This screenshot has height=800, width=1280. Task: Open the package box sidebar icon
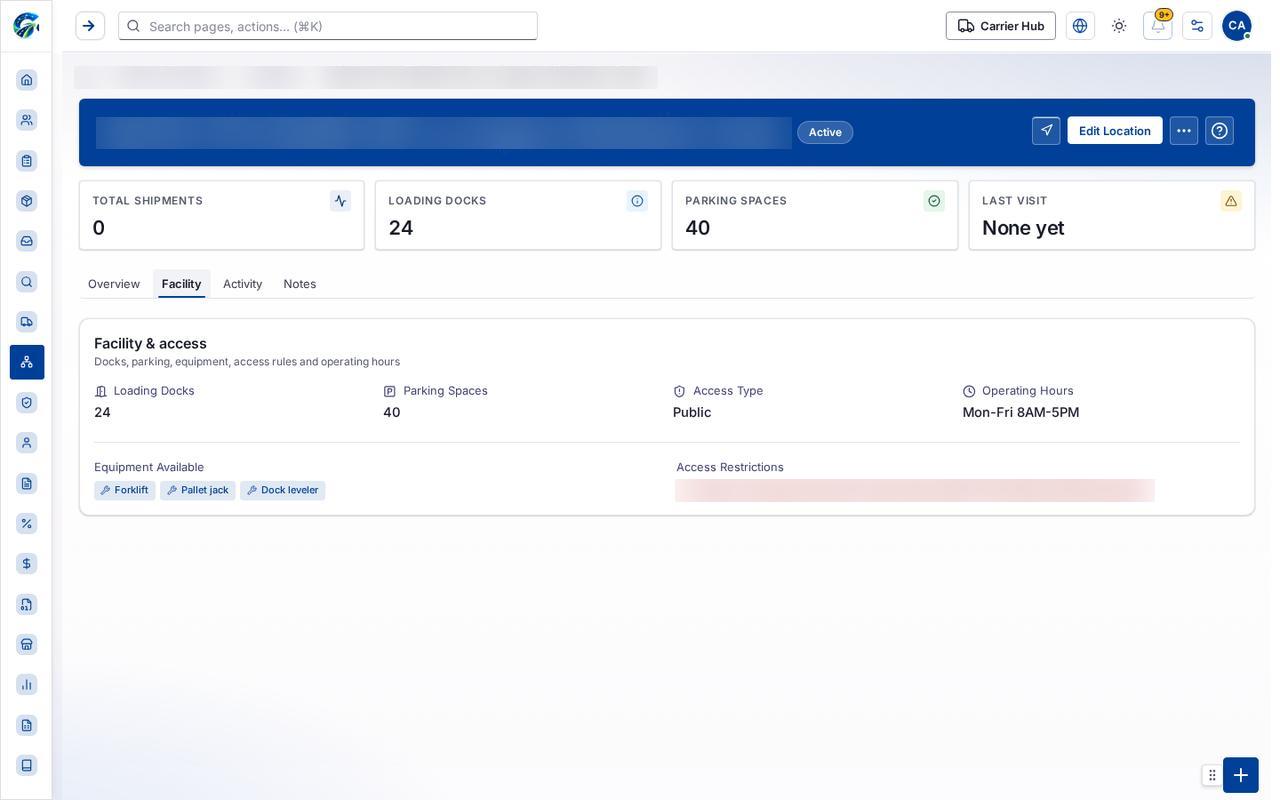tap(27, 201)
